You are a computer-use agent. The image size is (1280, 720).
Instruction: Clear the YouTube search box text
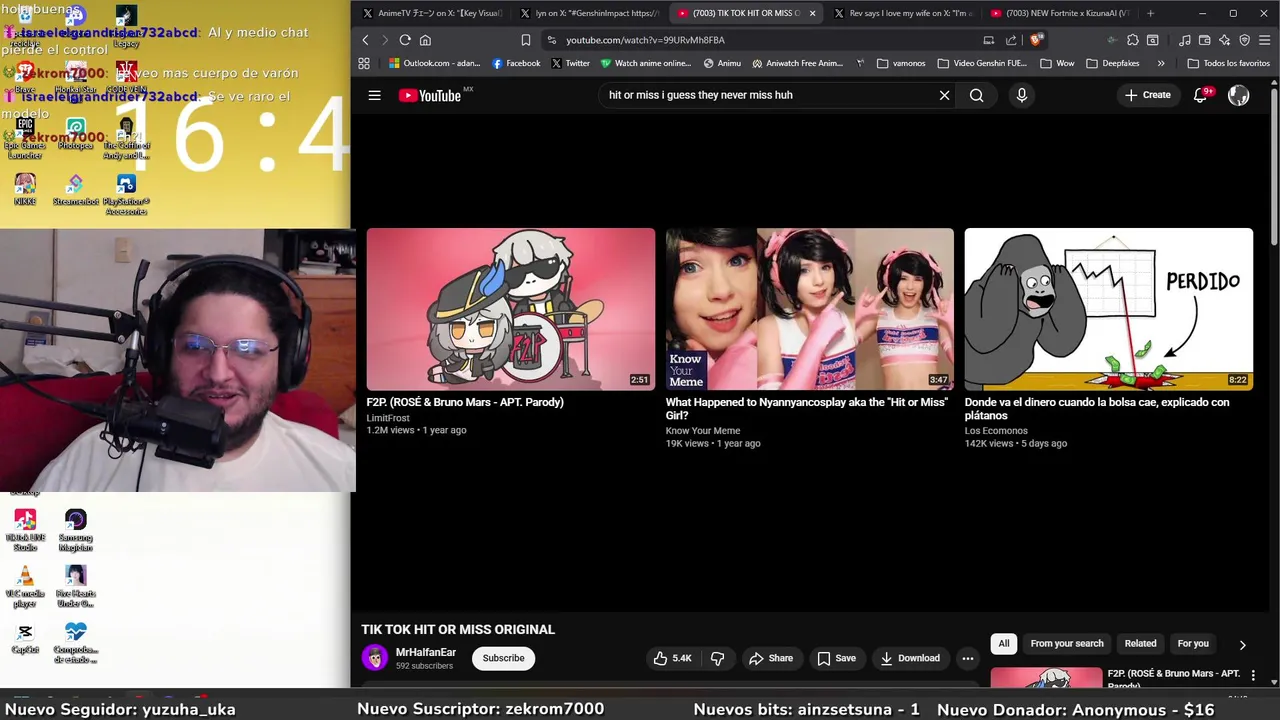coord(944,95)
